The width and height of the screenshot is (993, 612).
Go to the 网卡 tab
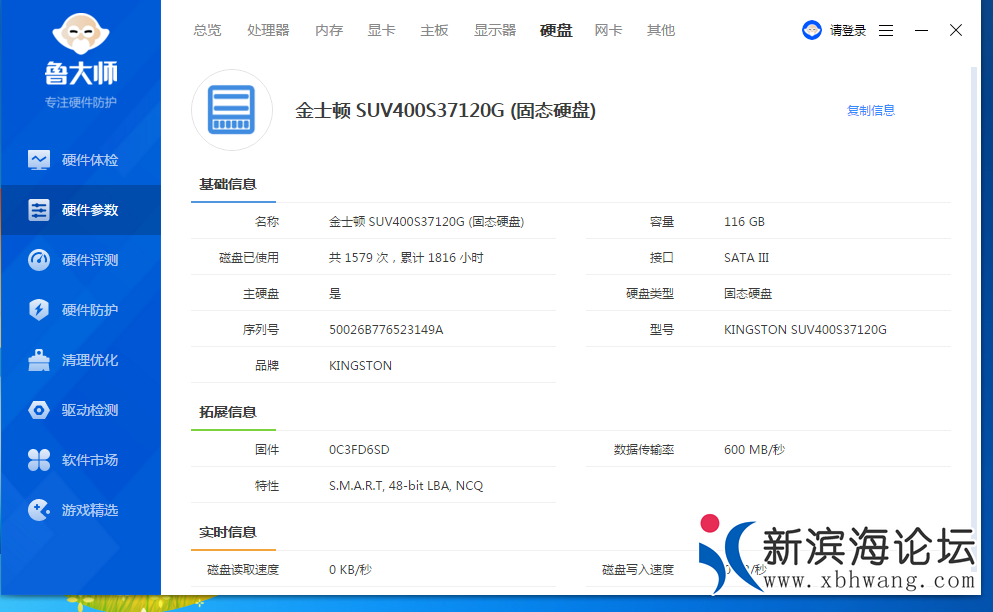[608, 30]
